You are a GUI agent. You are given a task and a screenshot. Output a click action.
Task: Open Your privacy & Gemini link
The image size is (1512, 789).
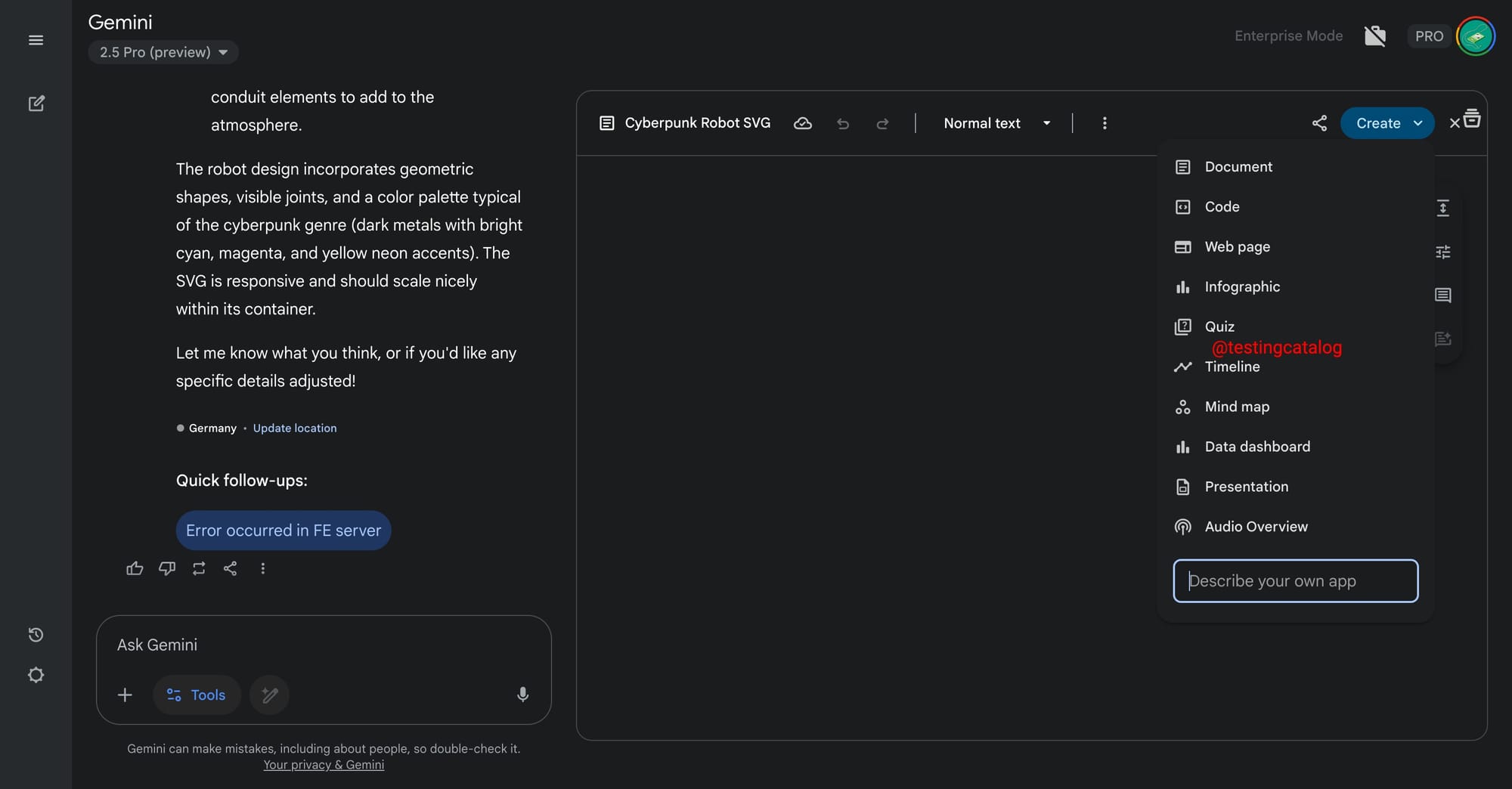point(324,765)
